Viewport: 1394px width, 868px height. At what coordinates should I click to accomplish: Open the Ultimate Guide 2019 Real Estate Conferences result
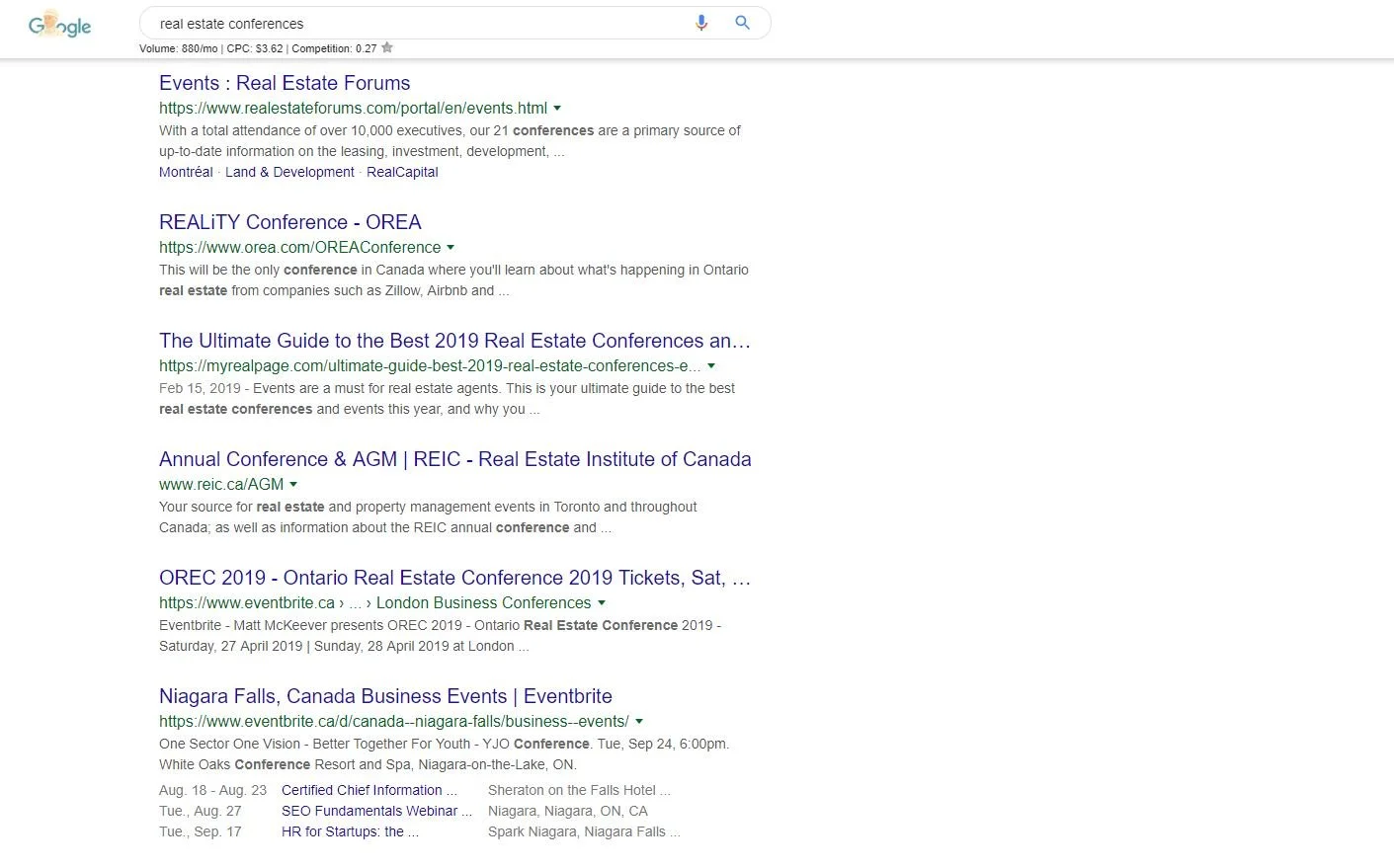point(454,341)
